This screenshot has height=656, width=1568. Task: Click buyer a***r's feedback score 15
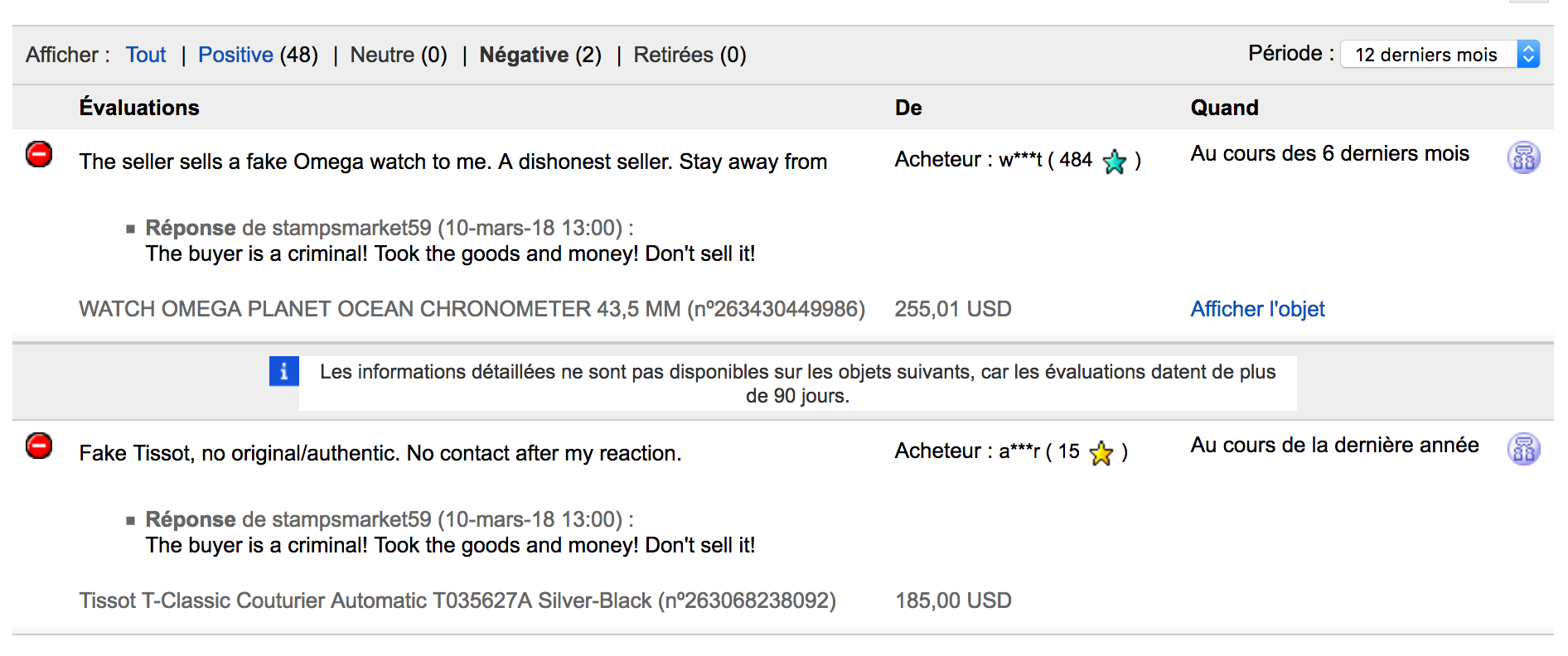[x=1068, y=451]
